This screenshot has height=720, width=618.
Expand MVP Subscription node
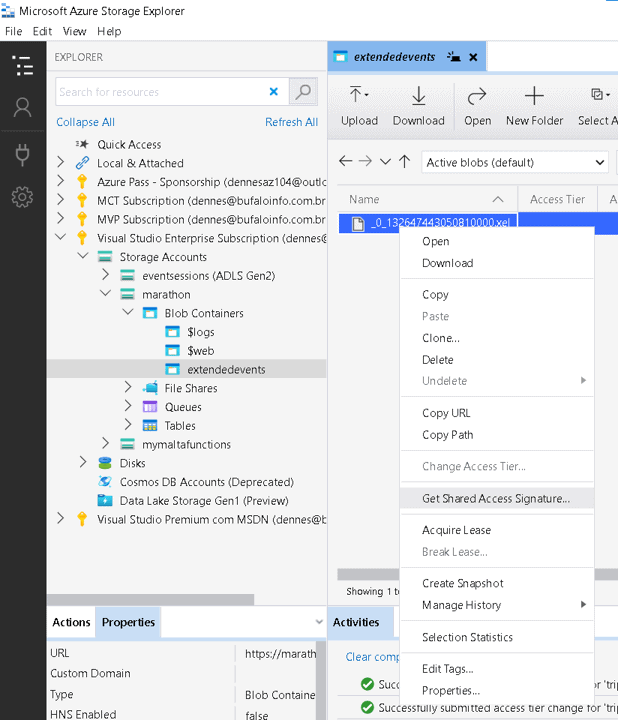pyautogui.click(x=60, y=219)
